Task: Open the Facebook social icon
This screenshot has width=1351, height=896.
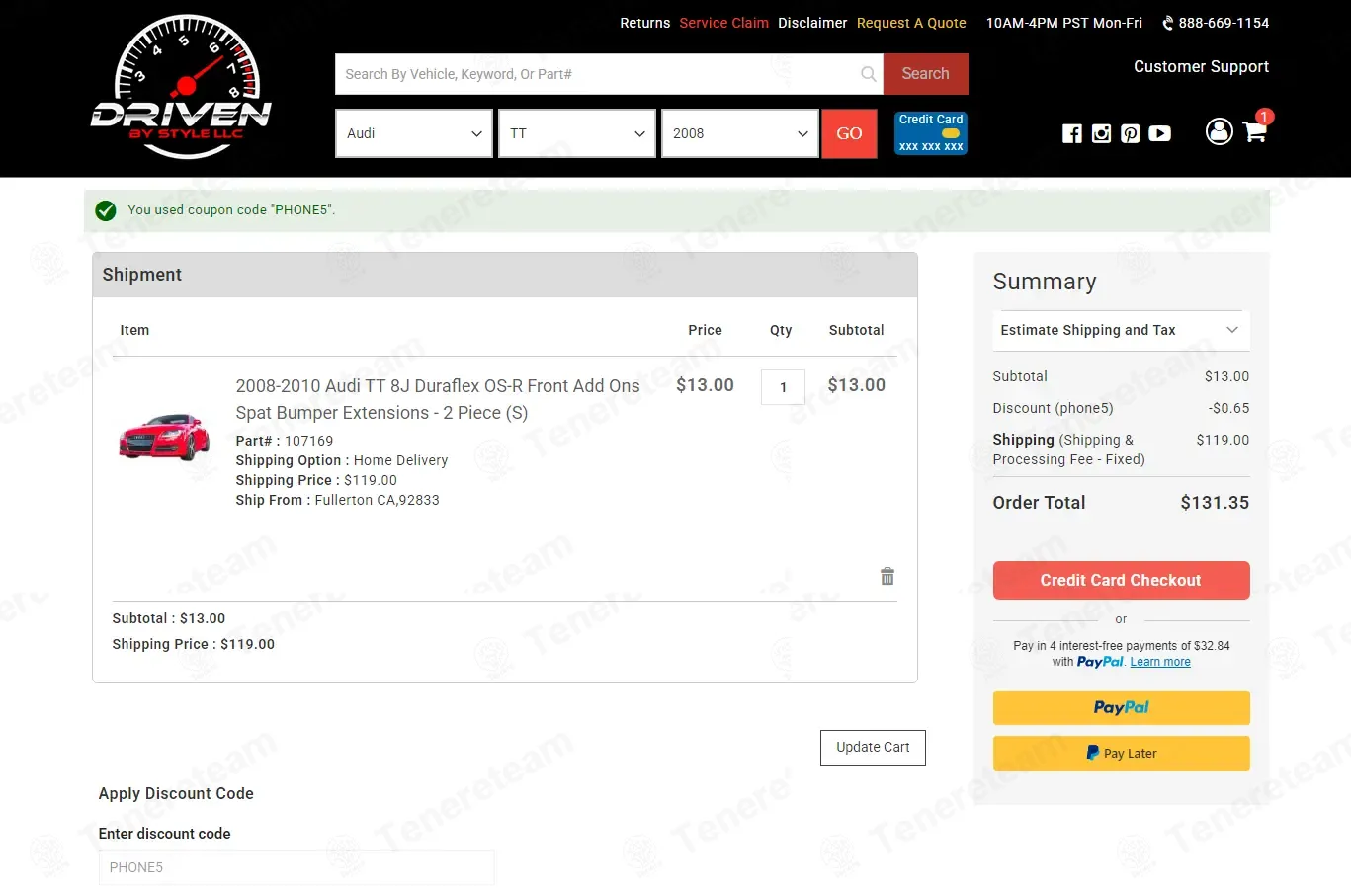Action: (1072, 133)
